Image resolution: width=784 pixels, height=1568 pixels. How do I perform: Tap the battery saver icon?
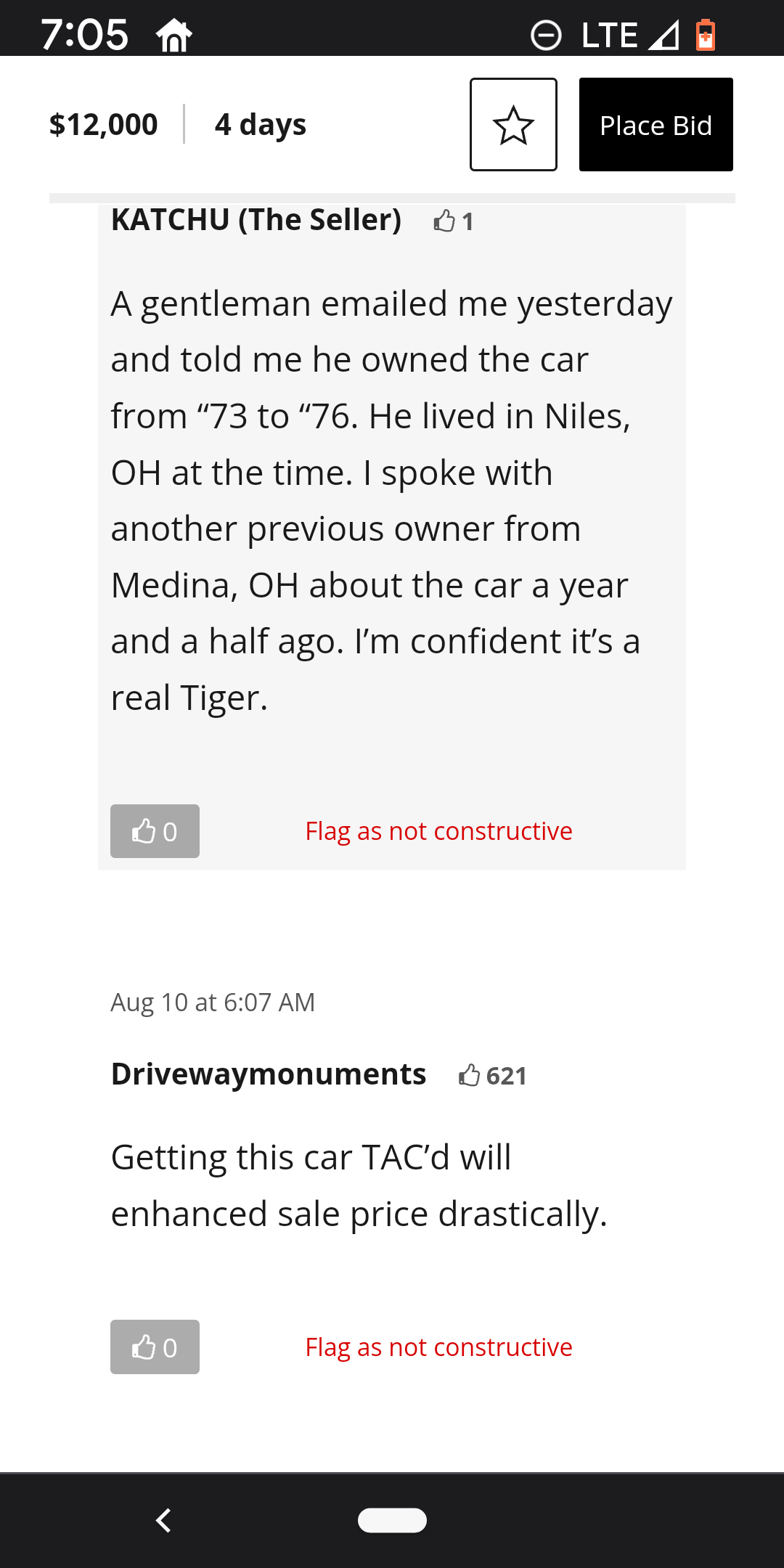click(706, 35)
